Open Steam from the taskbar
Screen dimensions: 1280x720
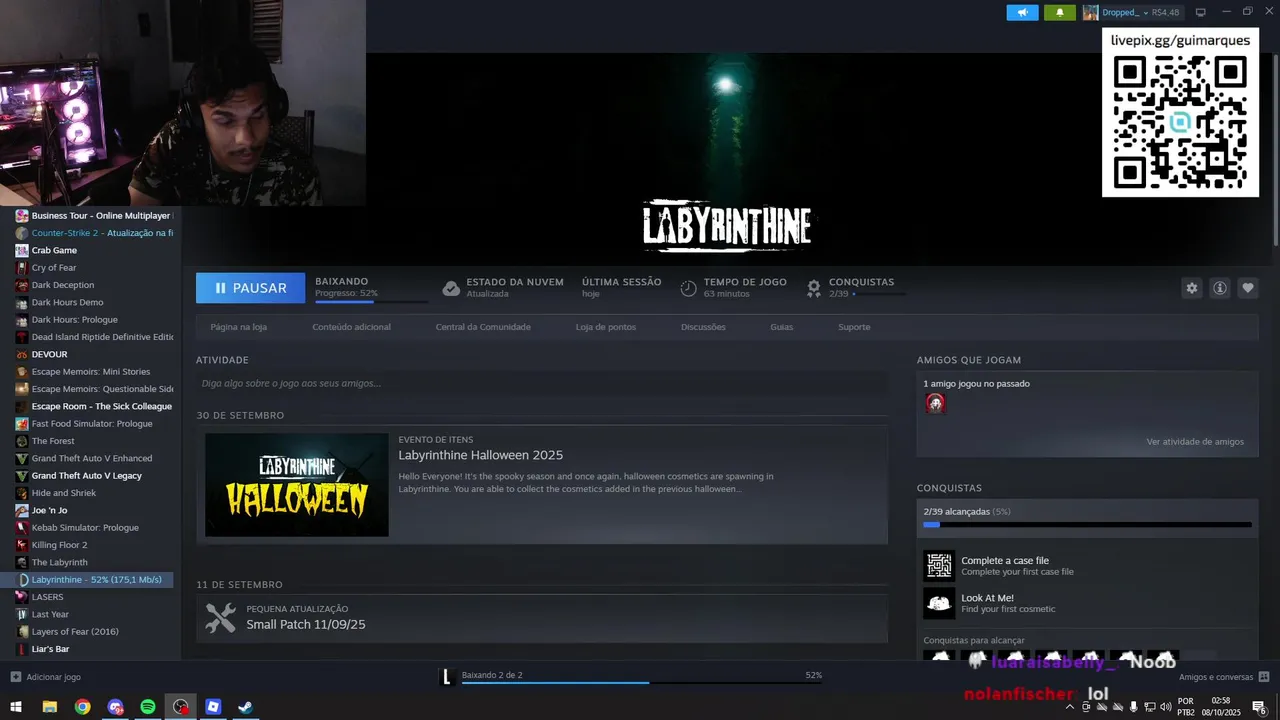tap(245, 707)
